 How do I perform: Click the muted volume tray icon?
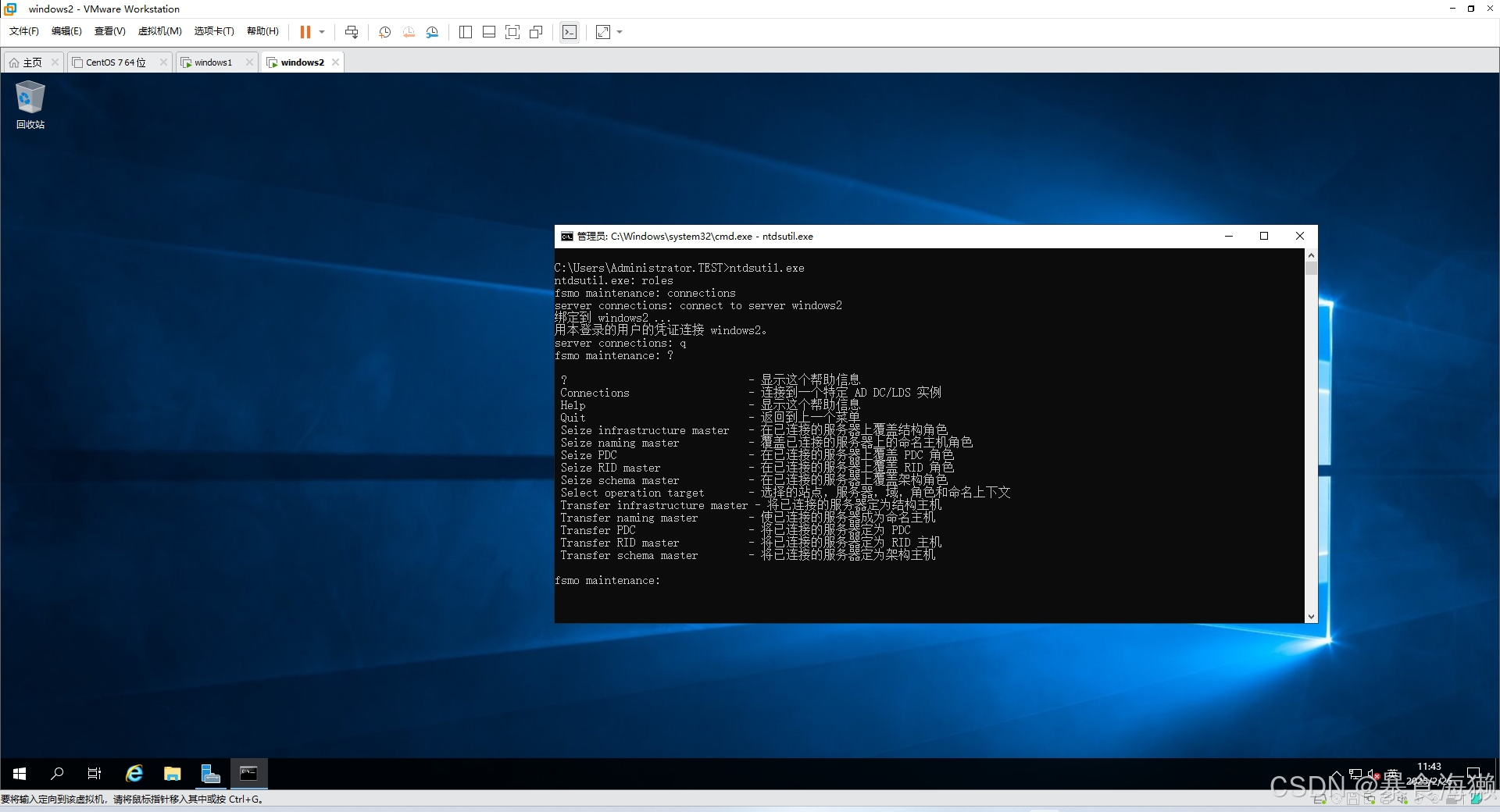(x=1373, y=774)
